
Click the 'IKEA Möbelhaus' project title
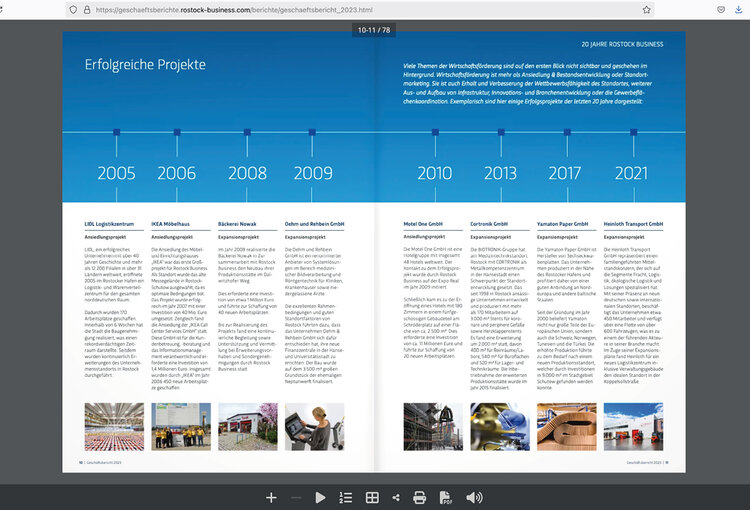coord(171,224)
